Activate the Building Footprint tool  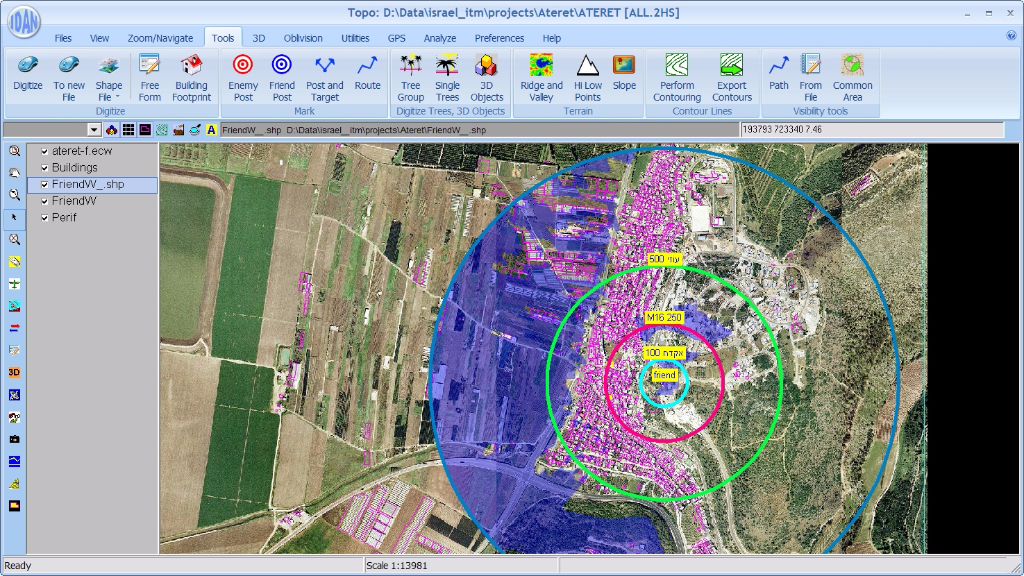(191, 77)
